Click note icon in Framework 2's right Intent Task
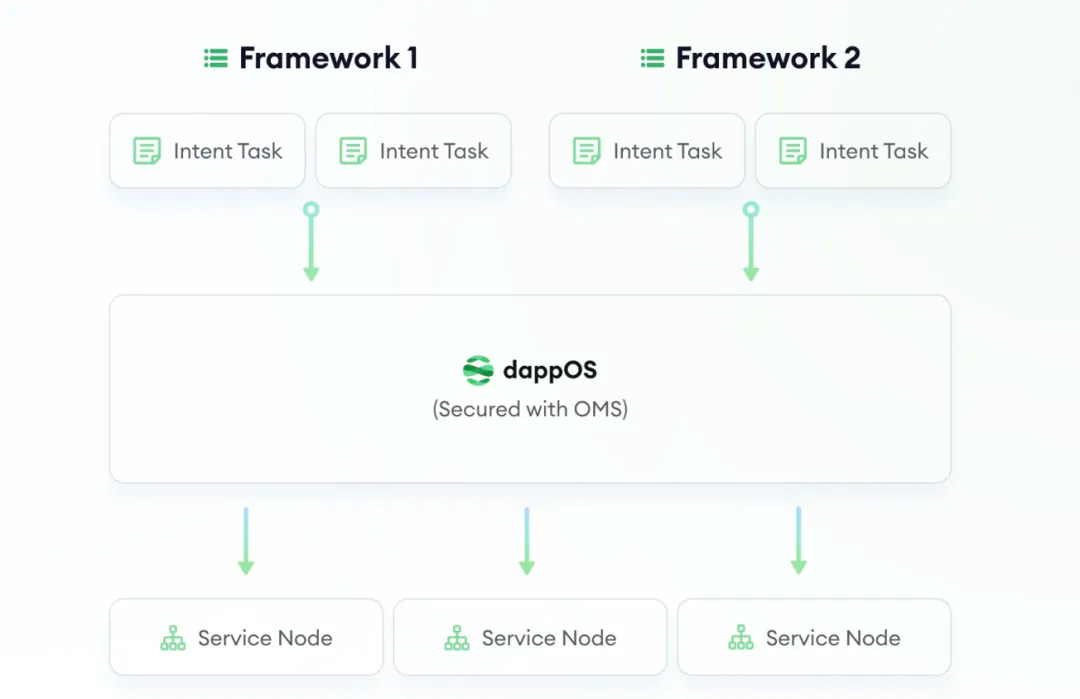Image resolution: width=1080 pixels, height=699 pixels. (792, 151)
